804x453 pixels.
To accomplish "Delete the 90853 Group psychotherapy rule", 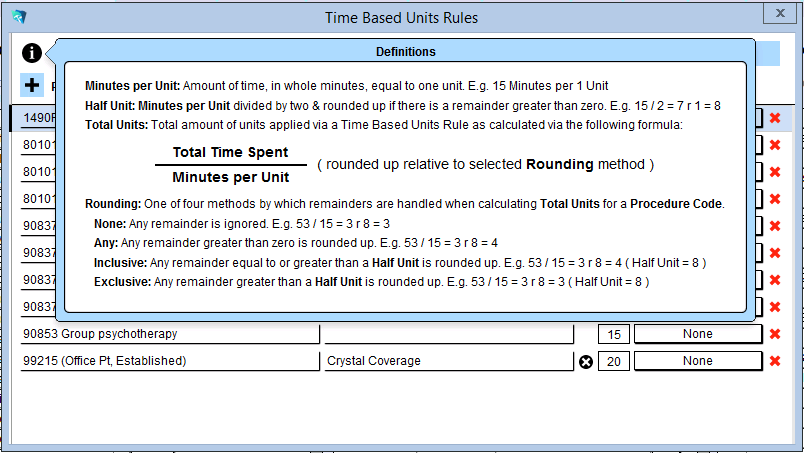I will coord(775,334).
